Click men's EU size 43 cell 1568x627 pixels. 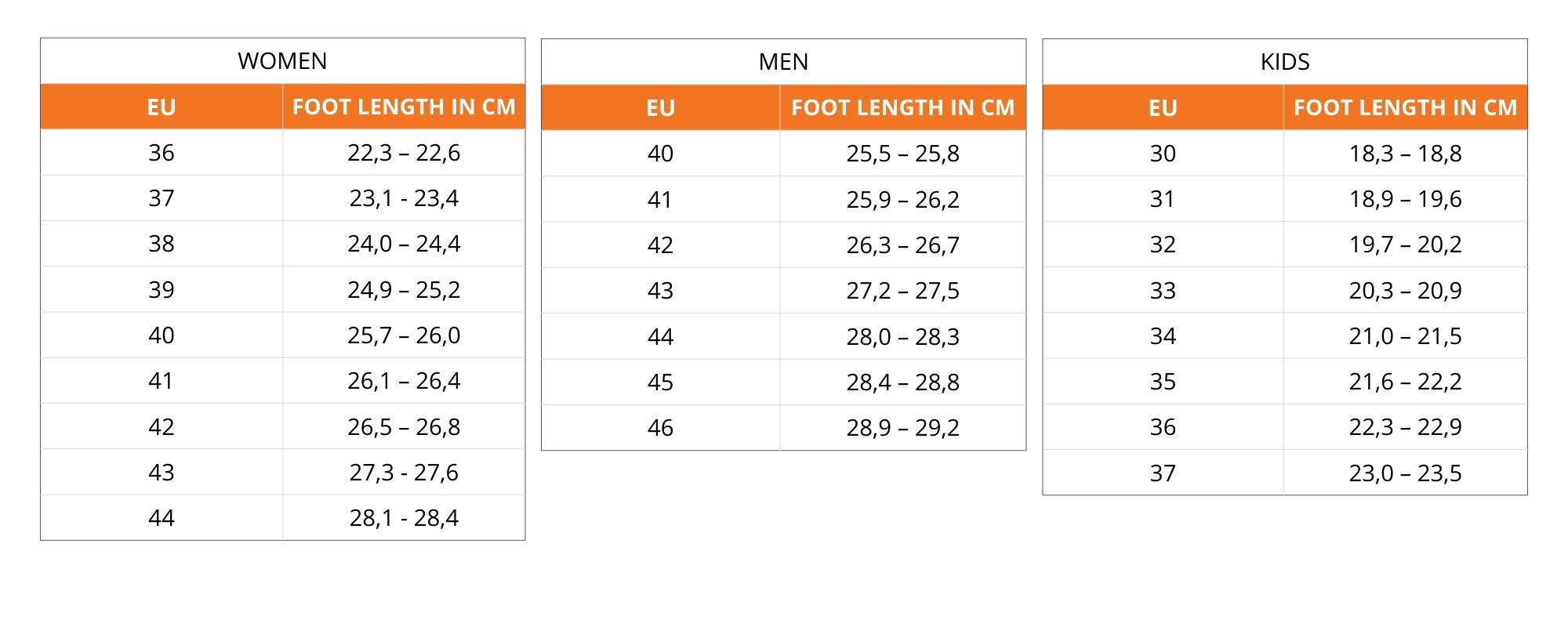[x=660, y=291]
